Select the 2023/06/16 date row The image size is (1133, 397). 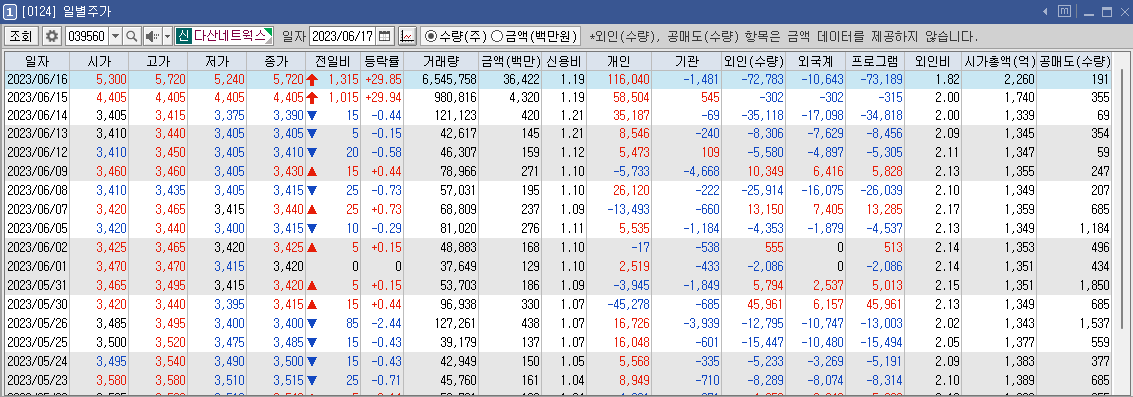[559, 80]
